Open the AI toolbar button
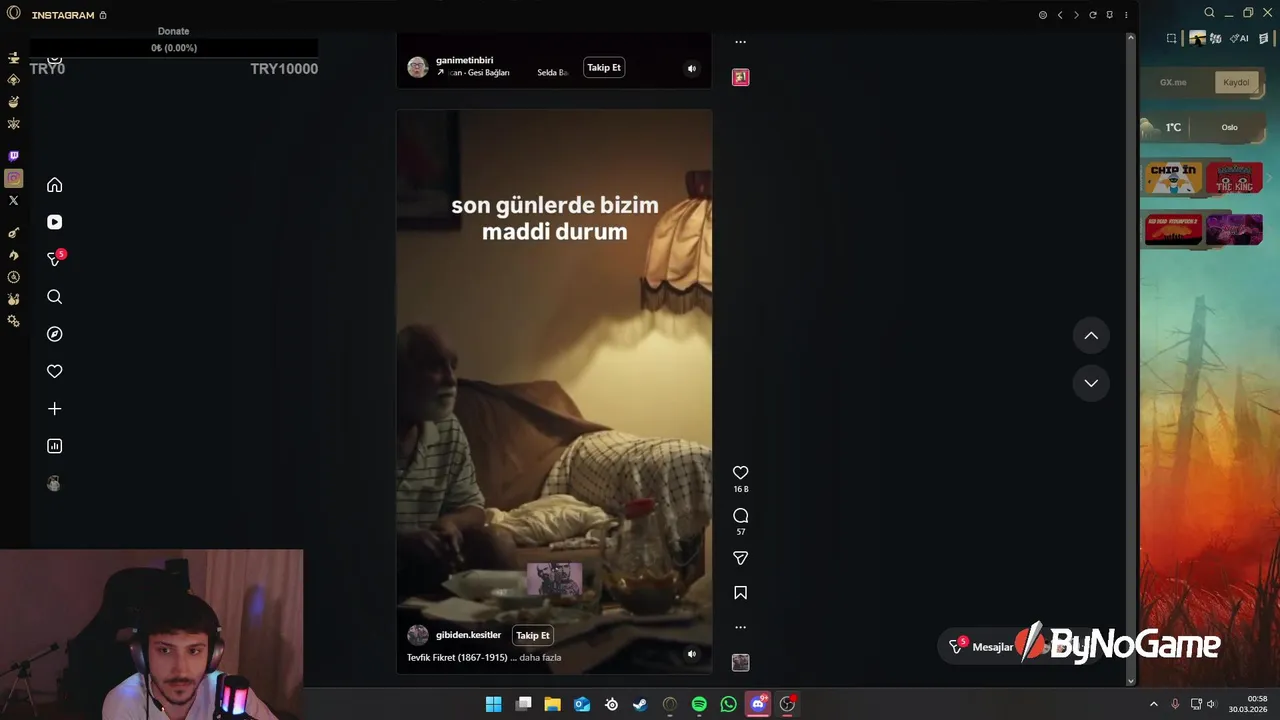Viewport: 1280px width, 720px height. [x=1240, y=38]
